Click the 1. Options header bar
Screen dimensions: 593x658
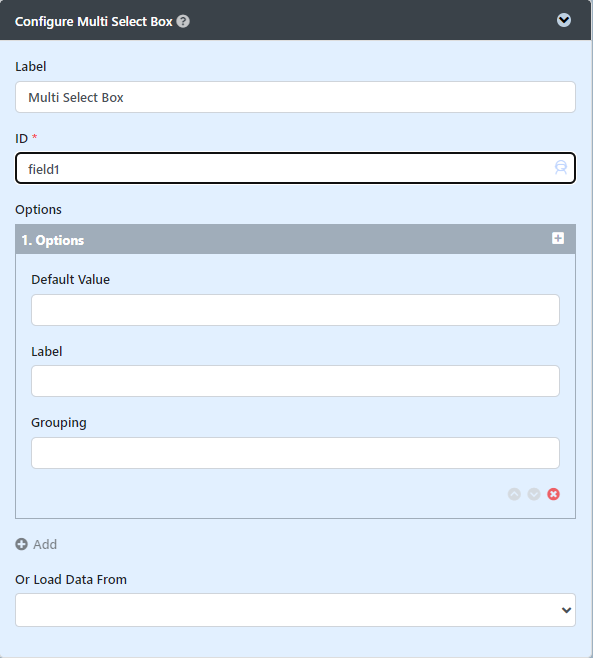point(295,239)
